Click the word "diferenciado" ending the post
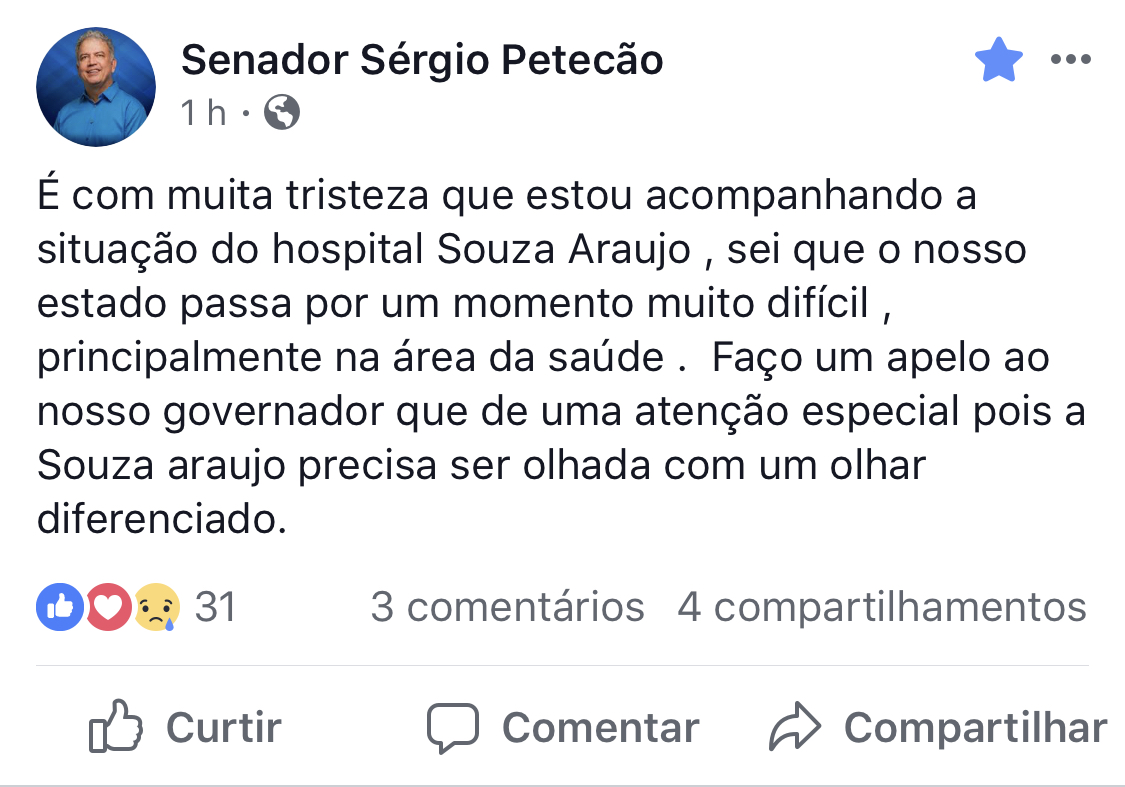The width and height of the screenshot is (1125, 787). click(160, 520)
